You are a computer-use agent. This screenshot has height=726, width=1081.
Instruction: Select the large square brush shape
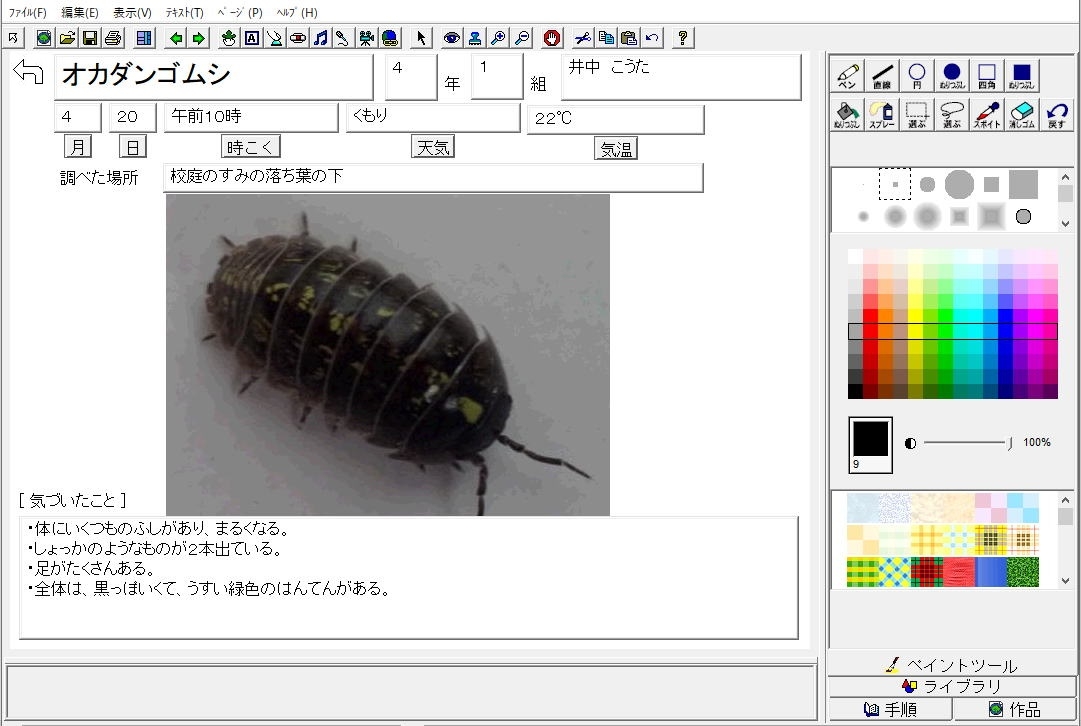point(1022,184)
